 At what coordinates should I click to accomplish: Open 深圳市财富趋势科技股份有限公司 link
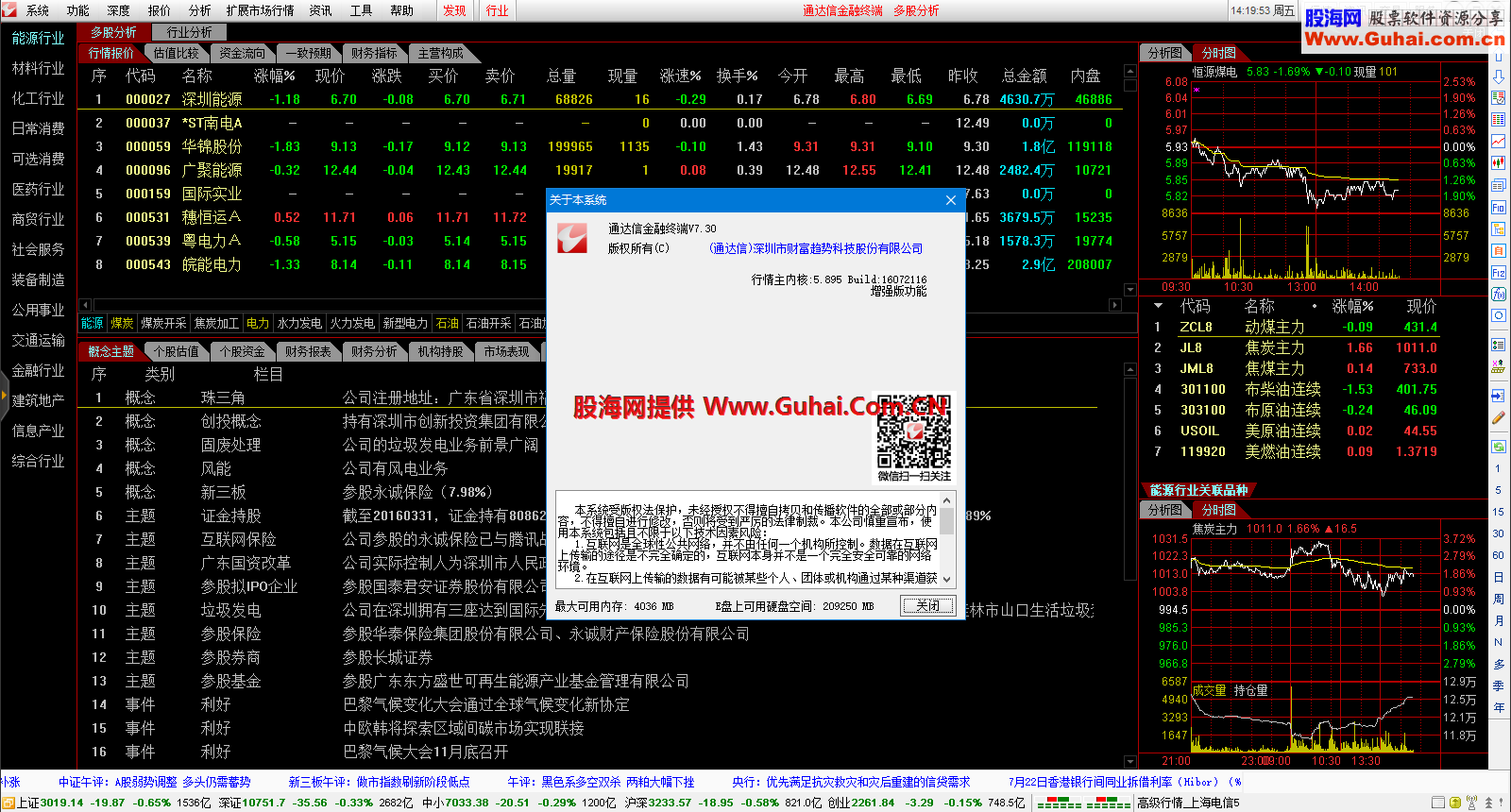point(816,248)
